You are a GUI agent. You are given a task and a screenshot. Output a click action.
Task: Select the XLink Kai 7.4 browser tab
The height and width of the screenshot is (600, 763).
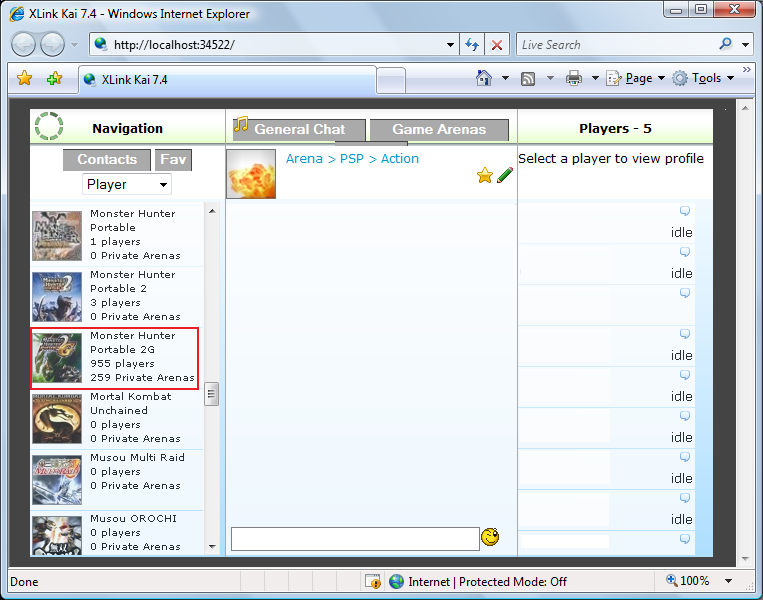(x=227, y=80)
